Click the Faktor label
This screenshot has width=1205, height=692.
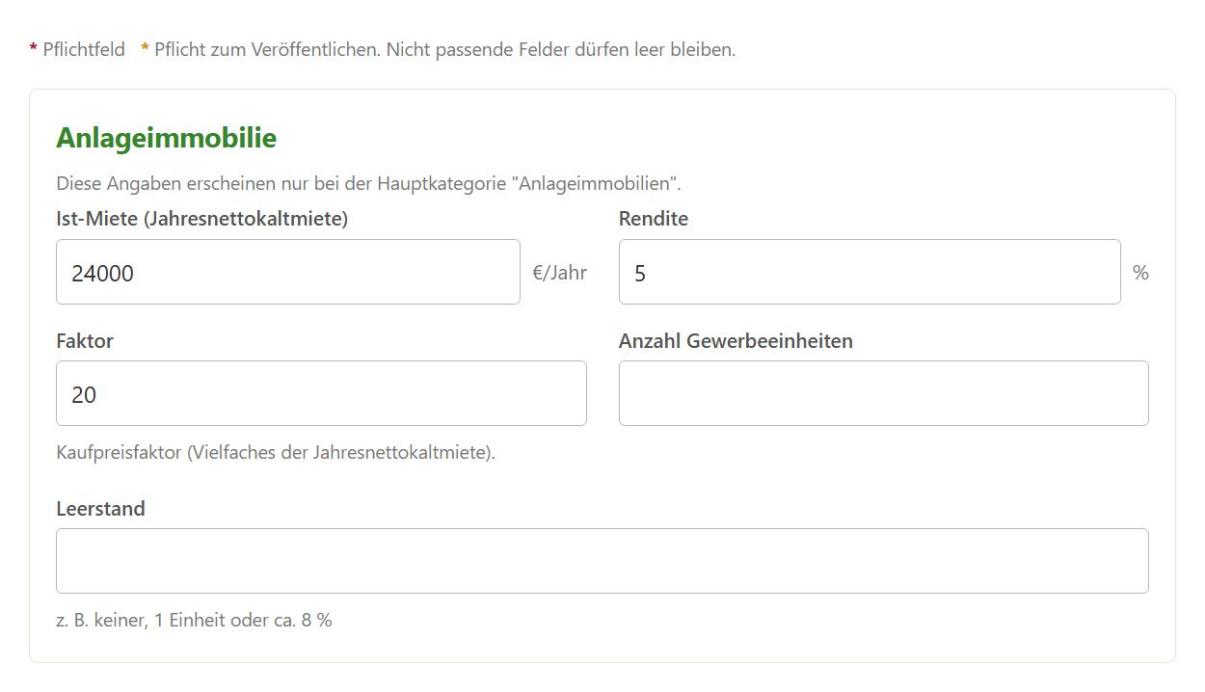point(84,341)
